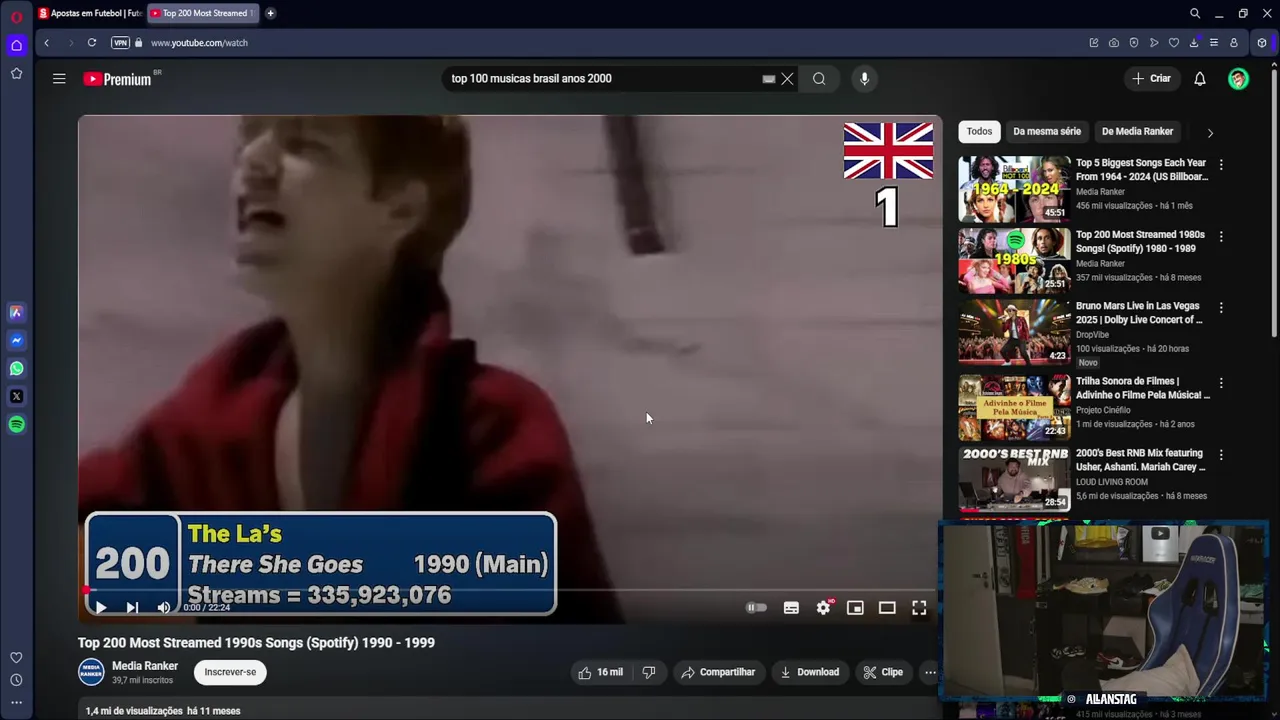The image size is (1280, 720).
Task: Reload the YouTube page
Action: [91, 43]
